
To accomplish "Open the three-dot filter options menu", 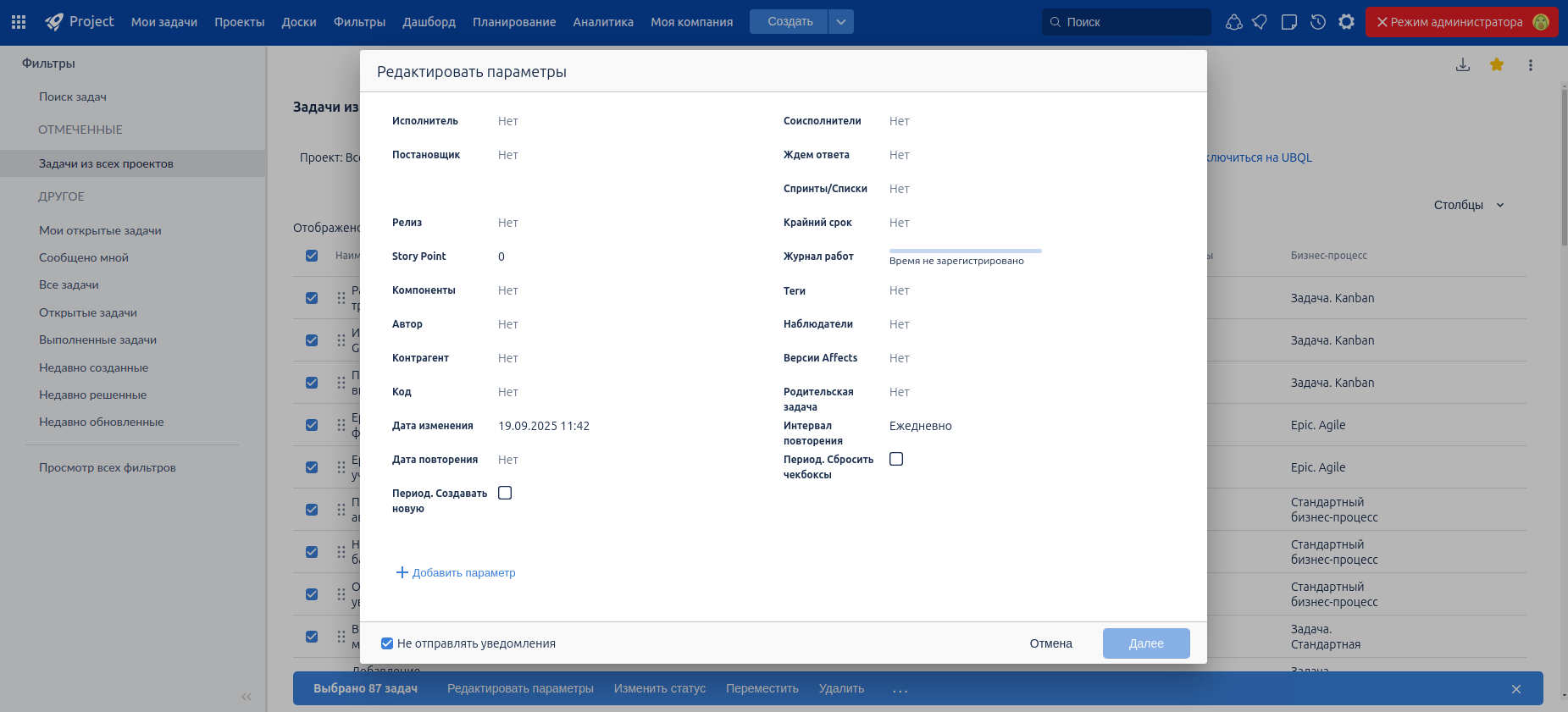I will click(x=1531, y=65).
